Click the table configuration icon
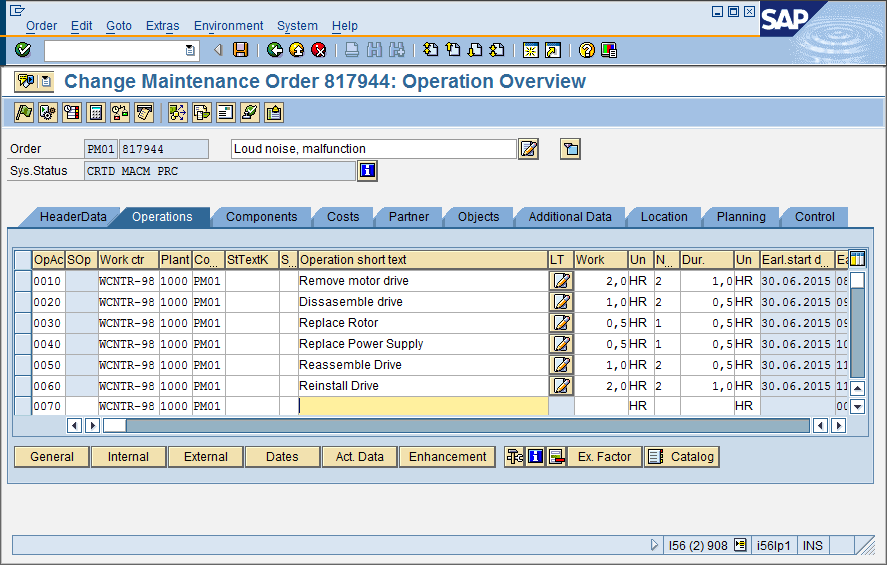The image size is (887, 565). tap(858, 260)
